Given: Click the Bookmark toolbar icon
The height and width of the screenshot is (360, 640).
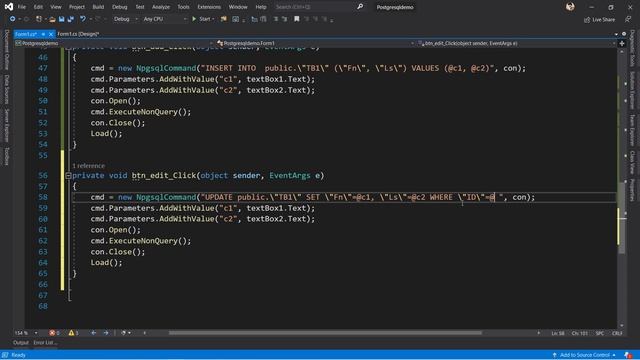Looking at the screenshot, I should click(296, 19).
